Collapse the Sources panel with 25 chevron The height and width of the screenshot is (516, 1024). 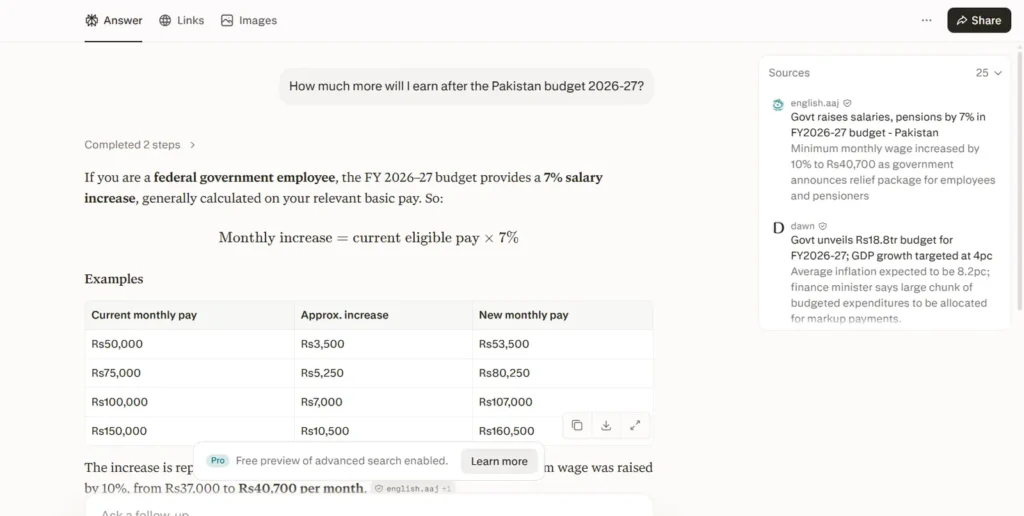[989, 73]
